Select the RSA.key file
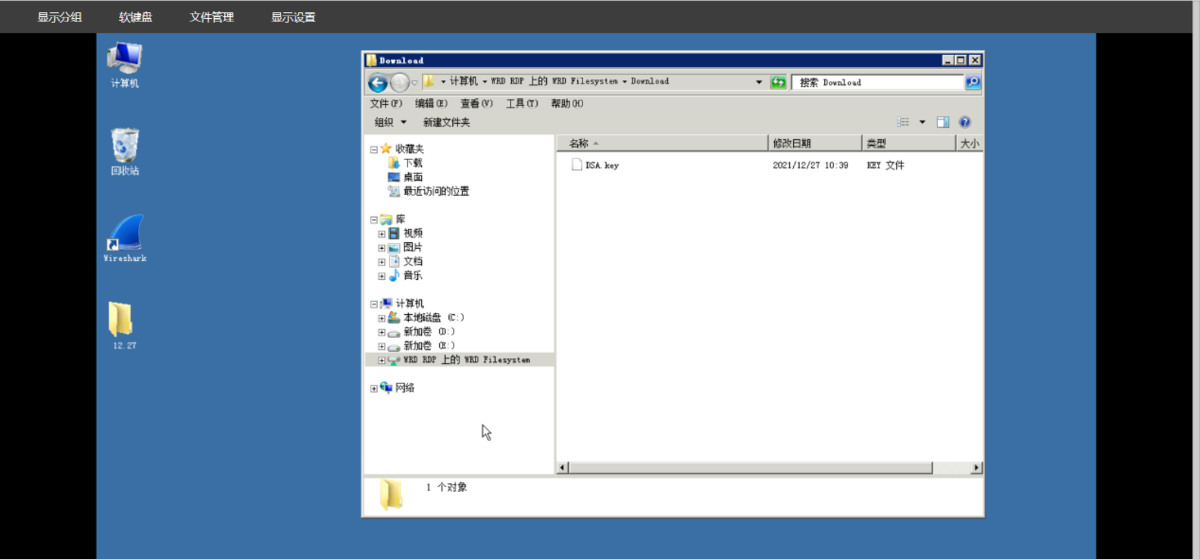 pos(601,165)
